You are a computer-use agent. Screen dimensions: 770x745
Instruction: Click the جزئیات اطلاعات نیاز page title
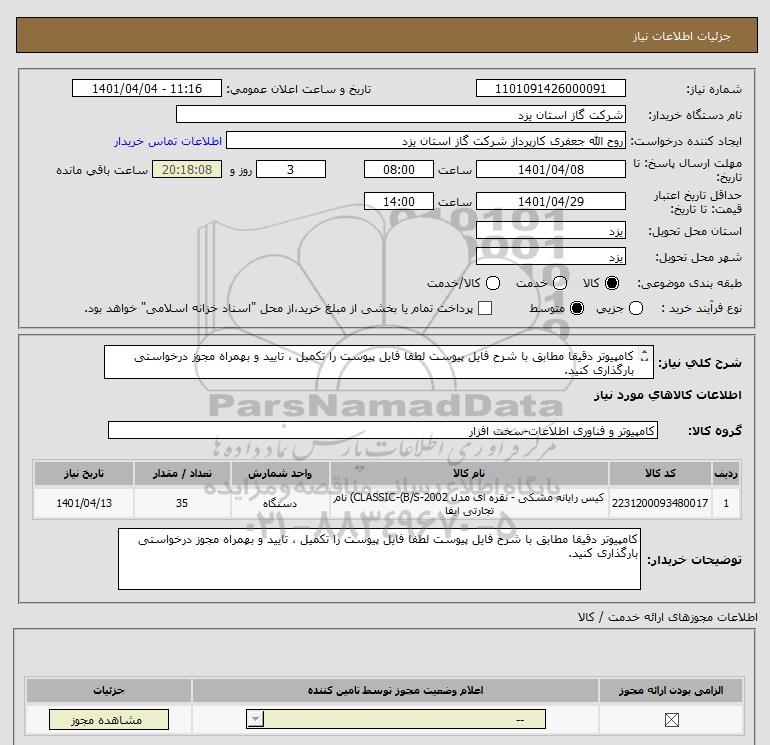(682, 36)
